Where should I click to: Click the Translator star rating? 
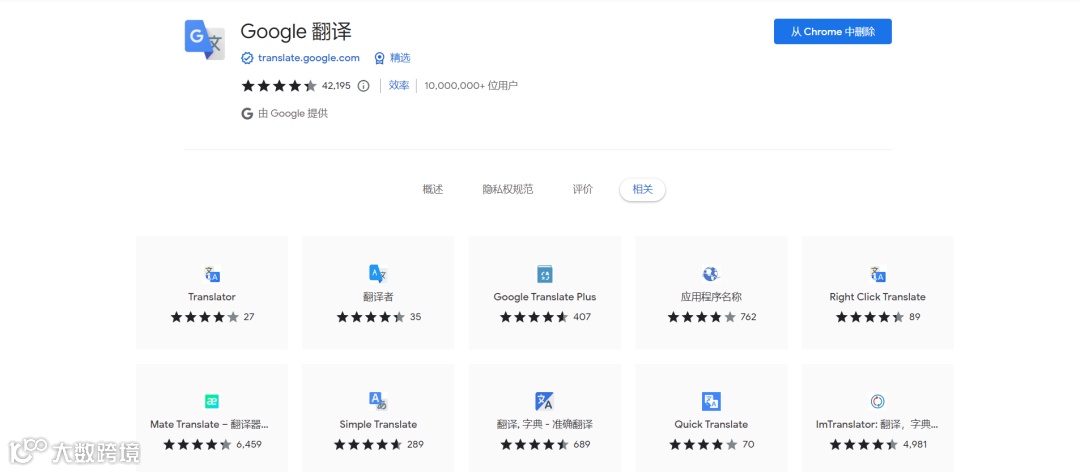[205, 317]
